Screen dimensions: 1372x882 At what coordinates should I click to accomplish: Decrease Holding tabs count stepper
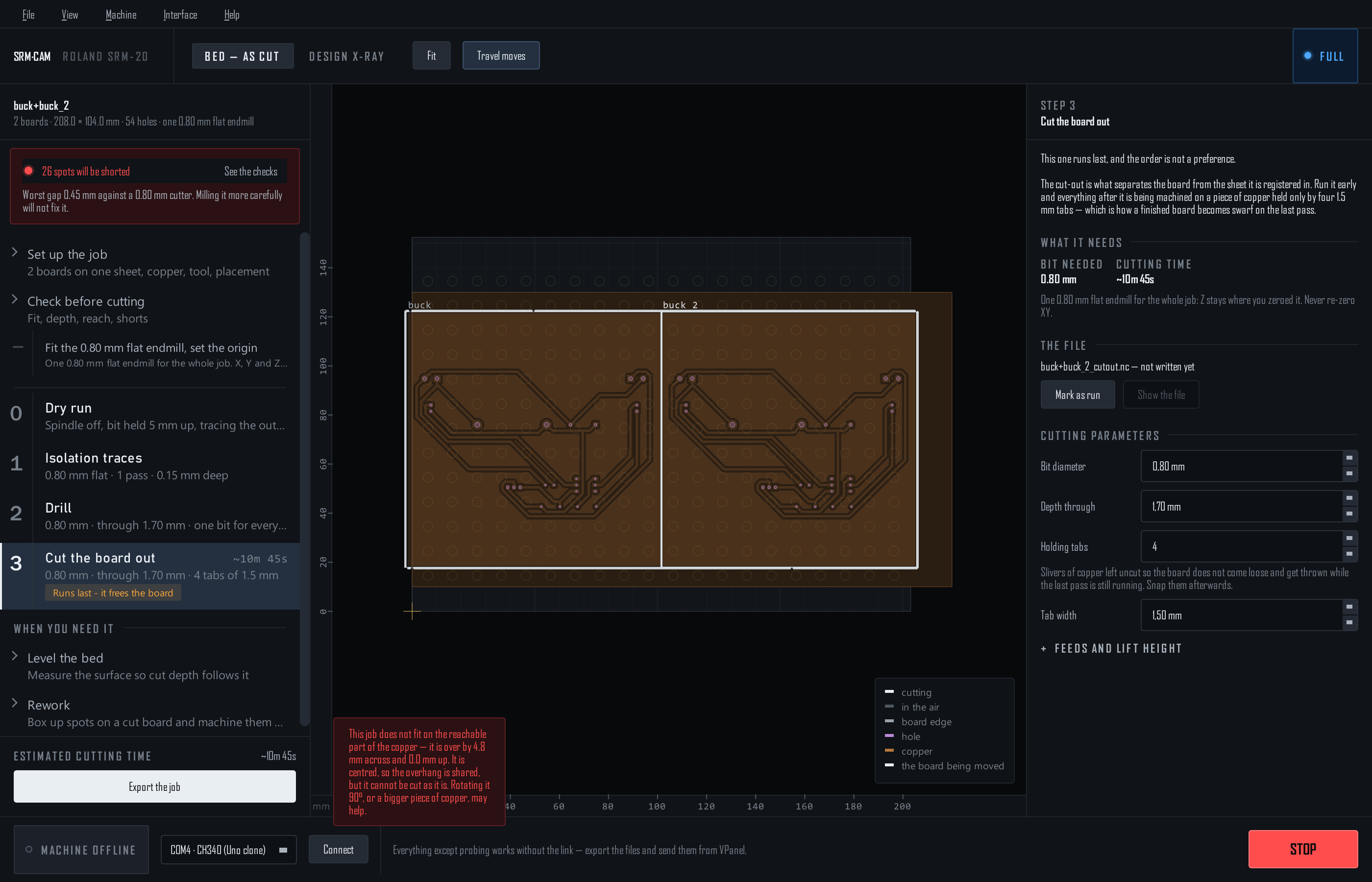pyautogui.click(x=1349, y=554)
